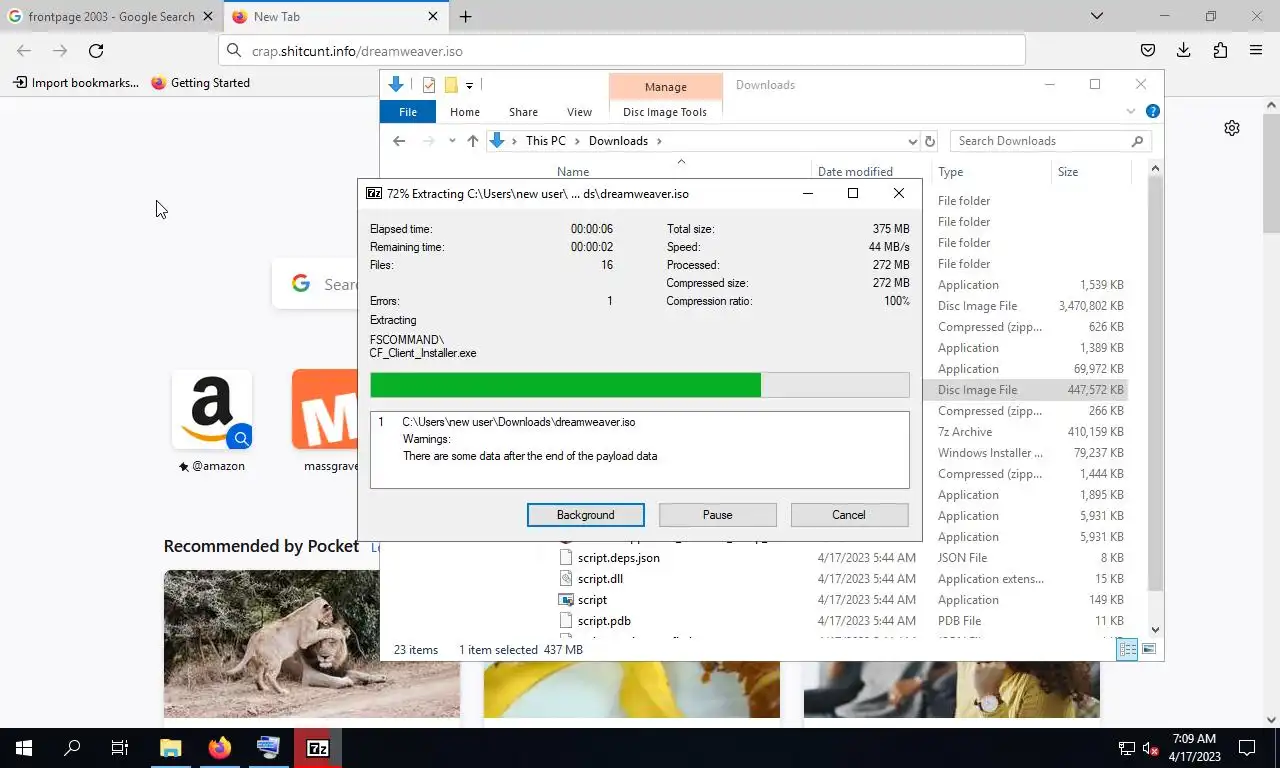
Task: Open the Windows Start menu
Action: click(24, 748)
